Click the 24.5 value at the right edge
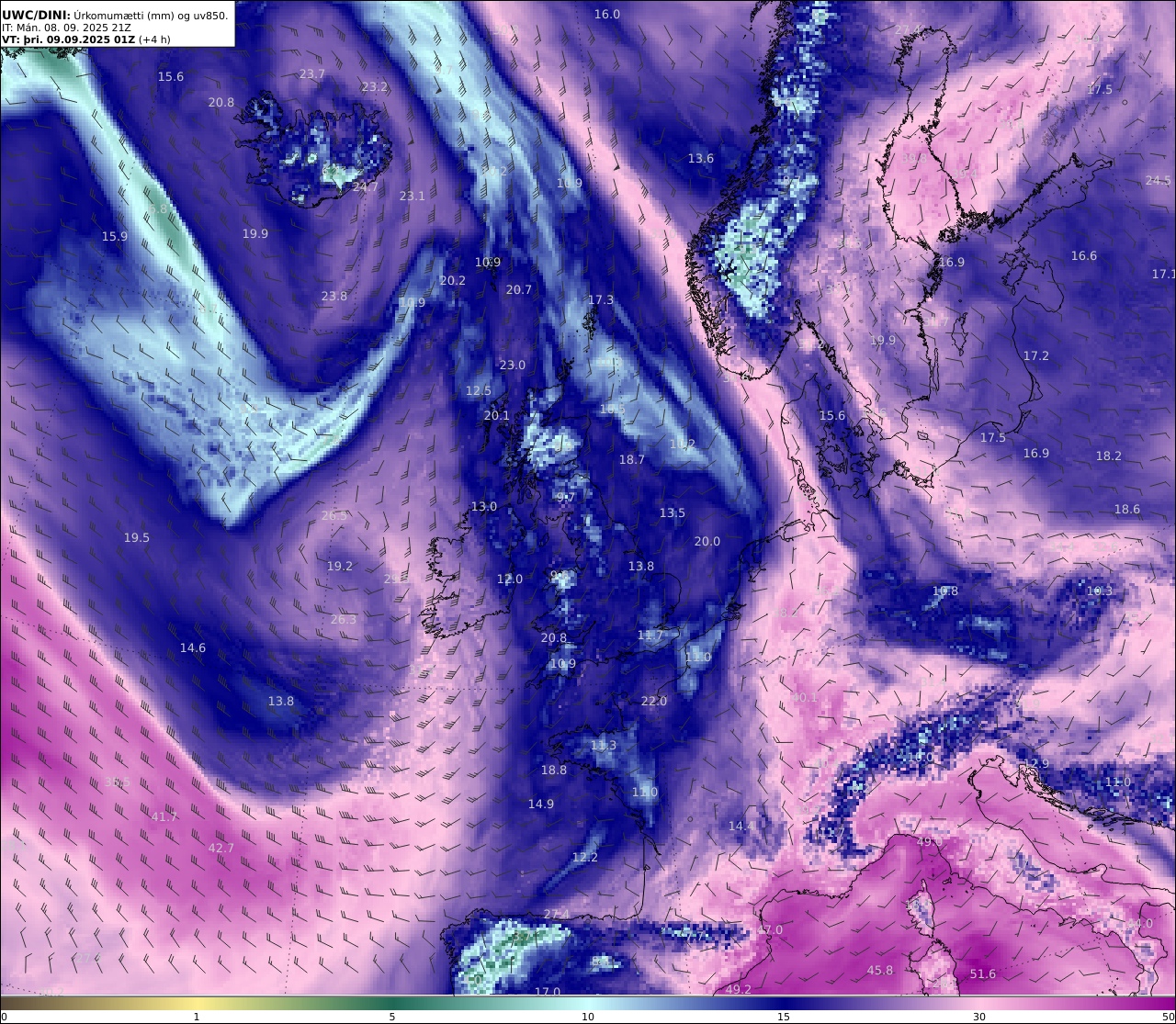The image size is (1176, 1024). pyautogui.click(x=1159, y=180)
